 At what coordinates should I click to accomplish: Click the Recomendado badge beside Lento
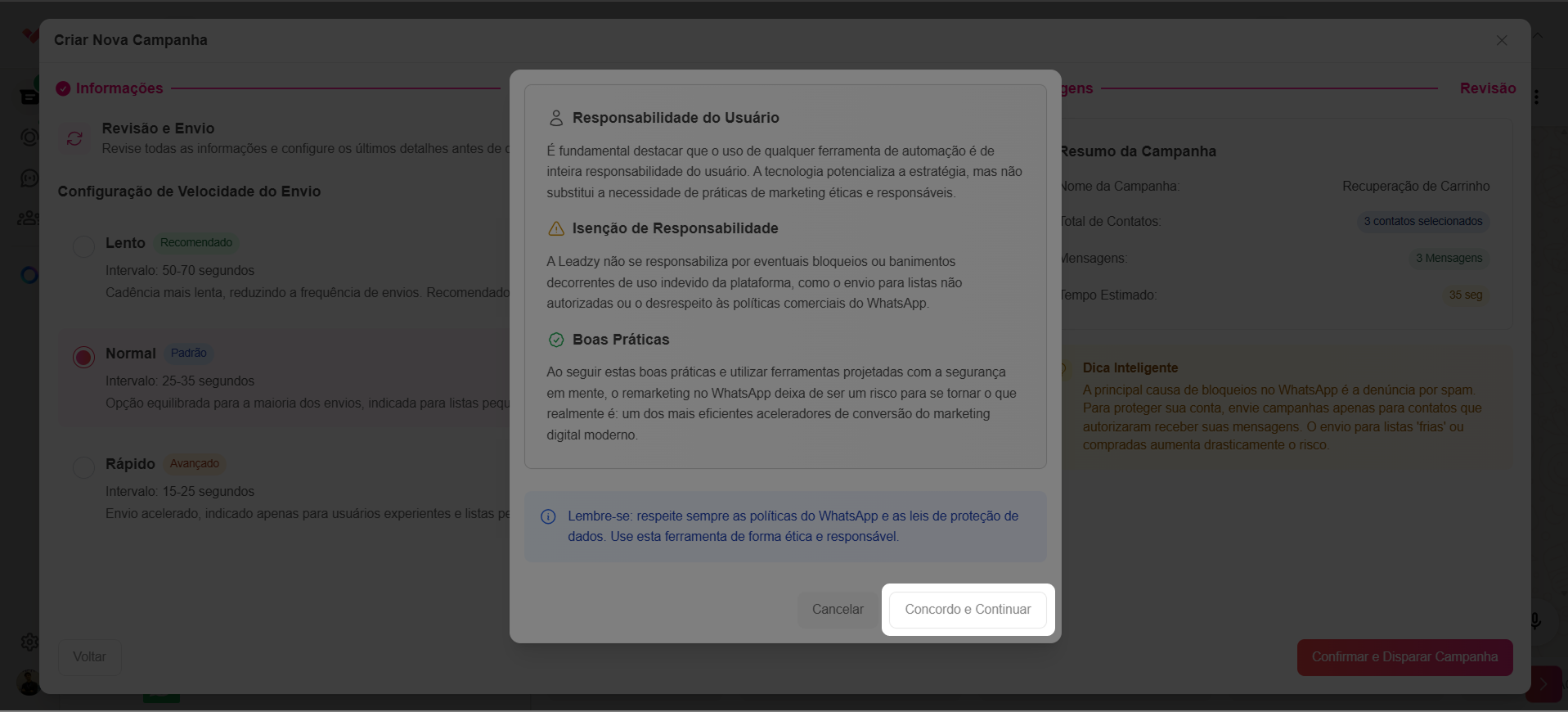click(196, 243)
